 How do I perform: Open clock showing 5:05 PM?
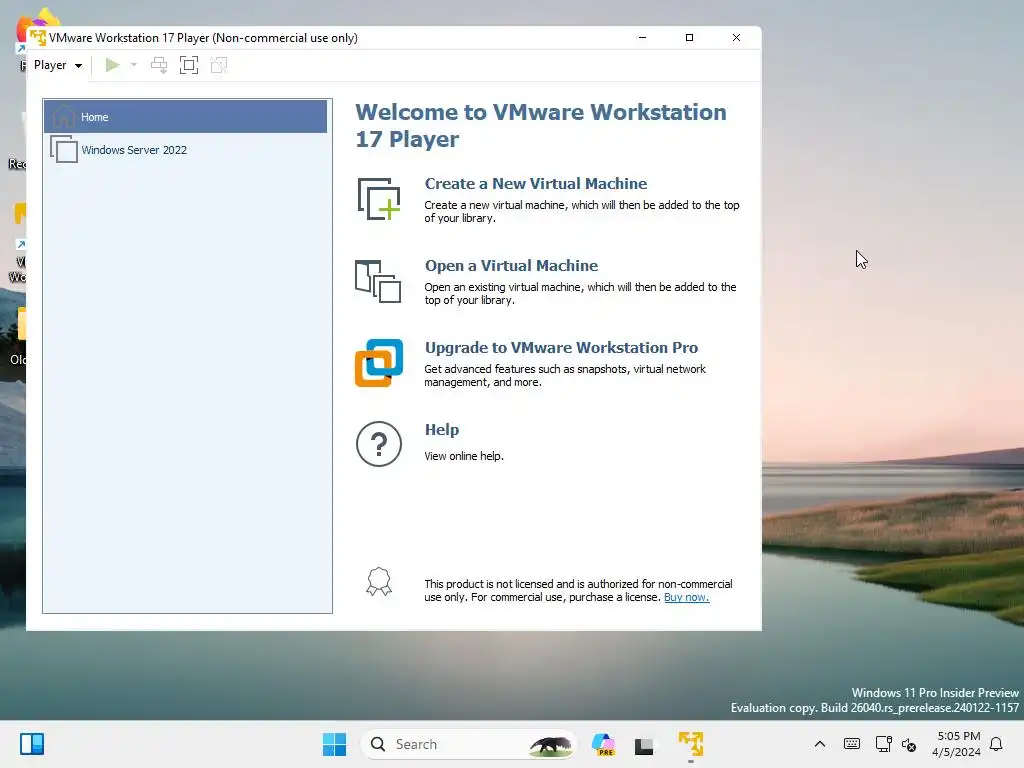[x=956, y=744]
